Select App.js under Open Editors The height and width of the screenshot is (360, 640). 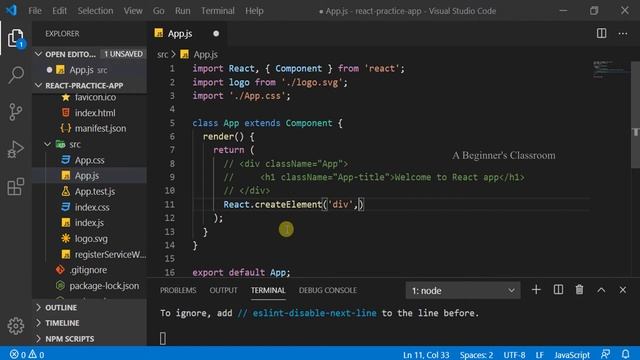click(x=88, y=70)
